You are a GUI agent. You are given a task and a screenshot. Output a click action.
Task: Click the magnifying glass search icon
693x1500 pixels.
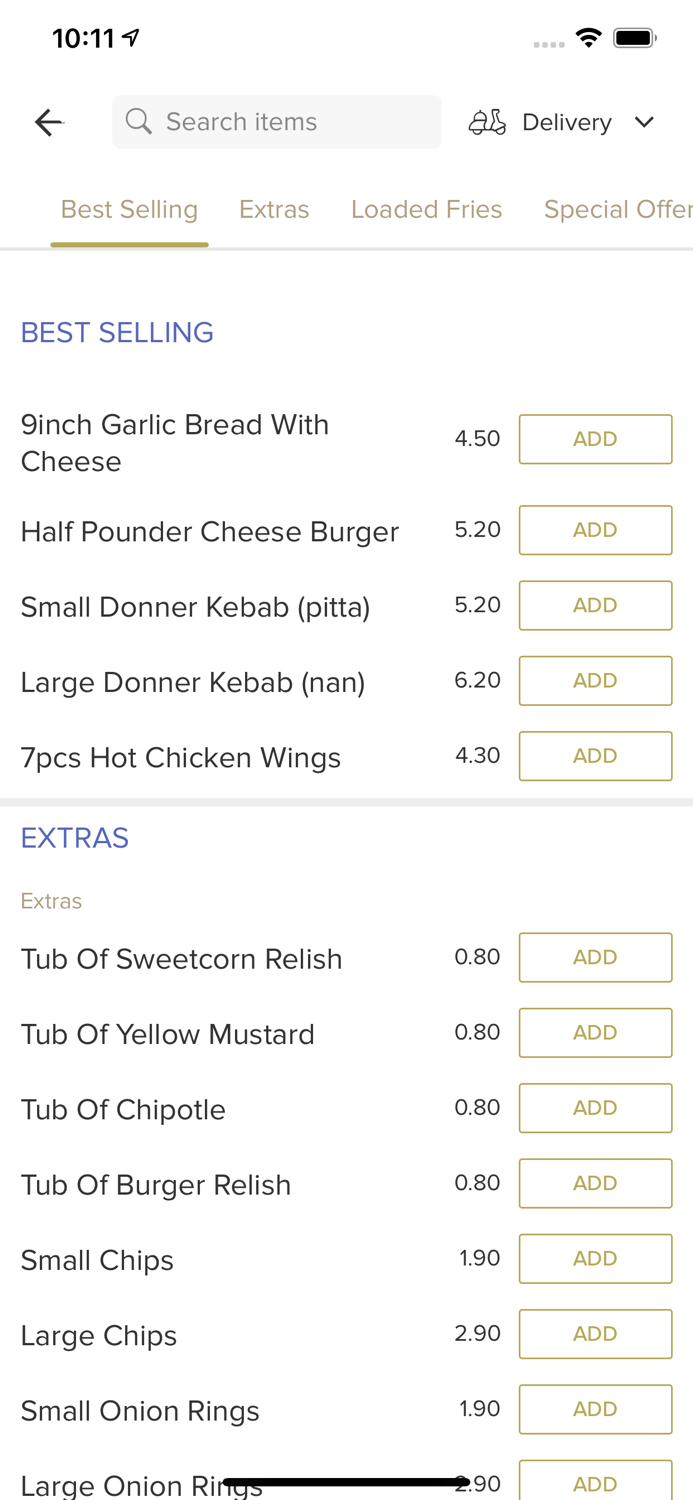coord(140,121)
